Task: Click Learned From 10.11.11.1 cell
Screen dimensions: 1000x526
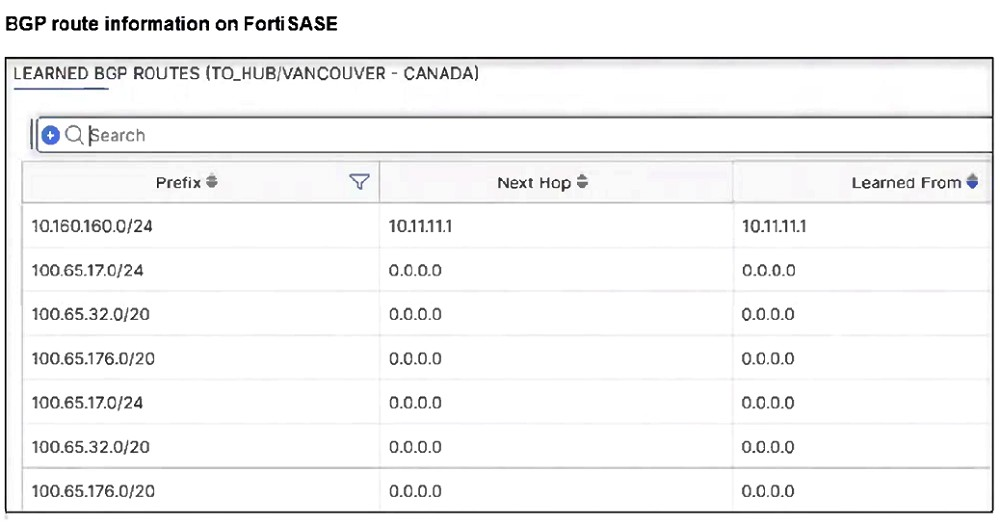Action: pos(774,227)
